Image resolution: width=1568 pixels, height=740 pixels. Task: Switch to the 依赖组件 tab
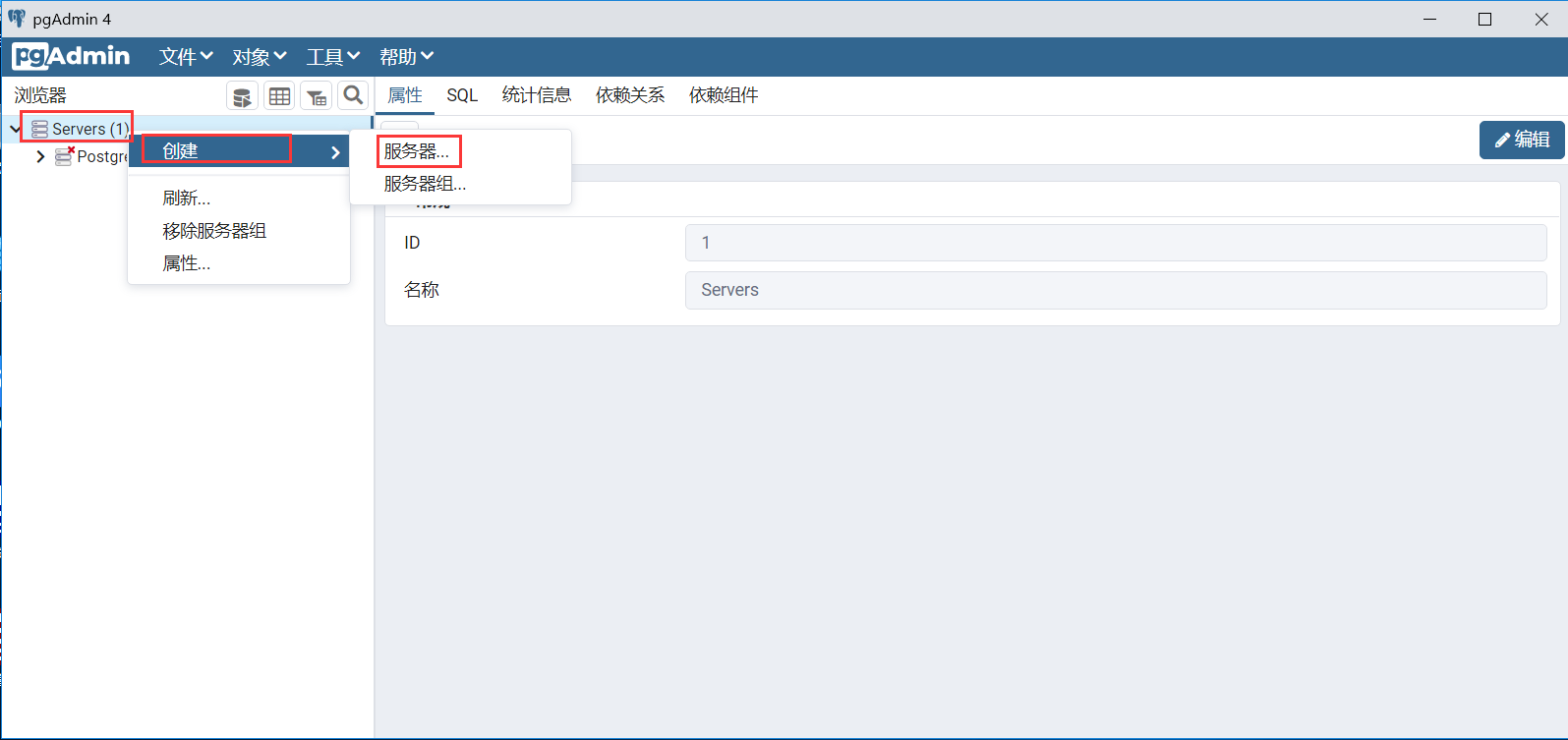coord(724,95)
